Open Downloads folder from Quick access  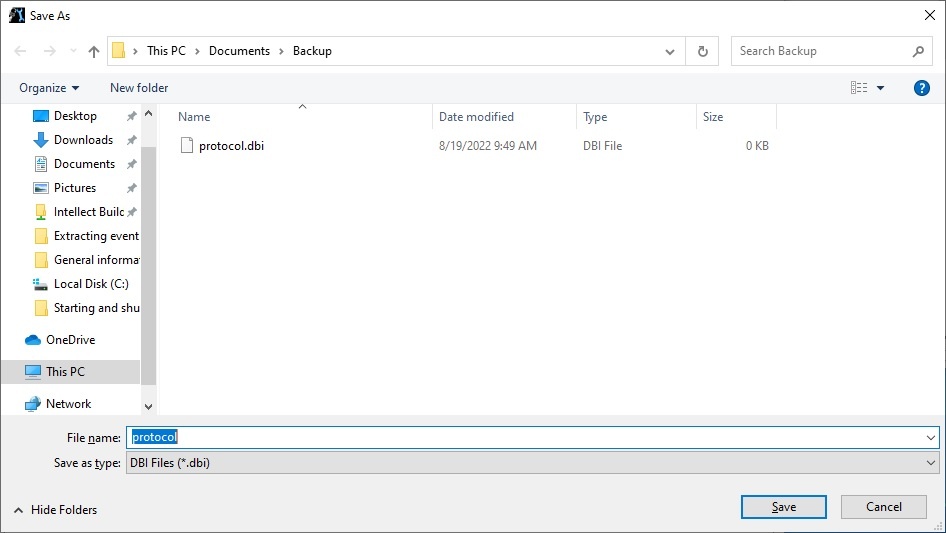(x=83, y=140)
